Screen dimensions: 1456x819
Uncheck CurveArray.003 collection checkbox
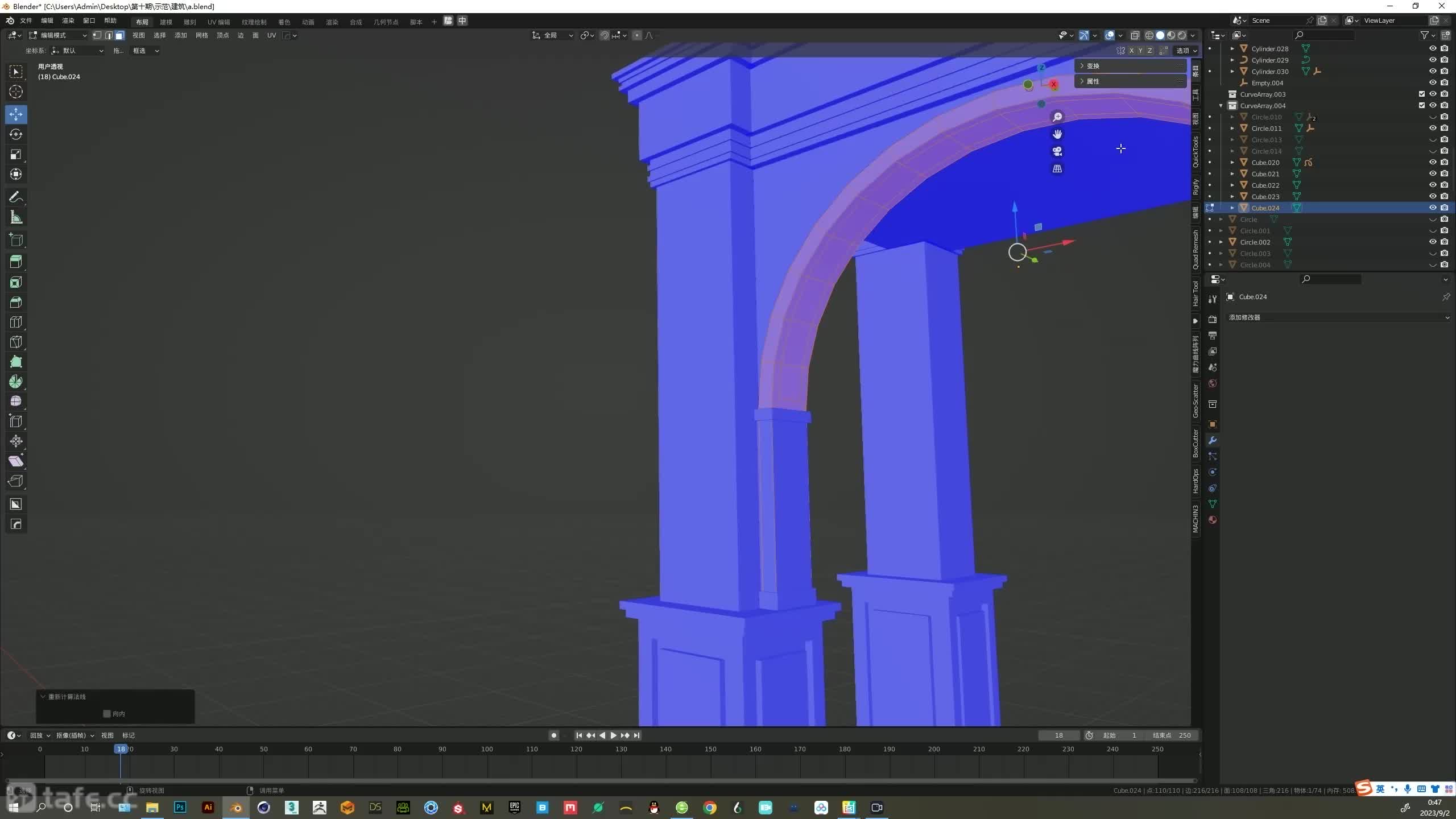pos(1422,94)
